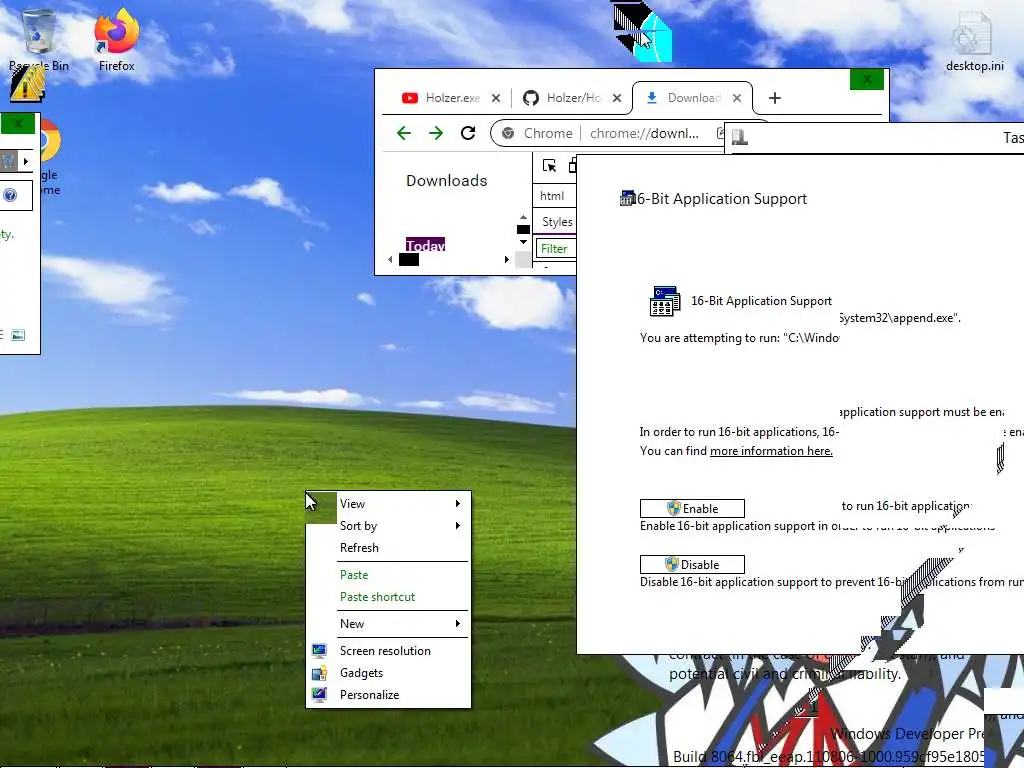Switch to the Holzer.exe tab
1024x768 pixels.
click(453, 98)
